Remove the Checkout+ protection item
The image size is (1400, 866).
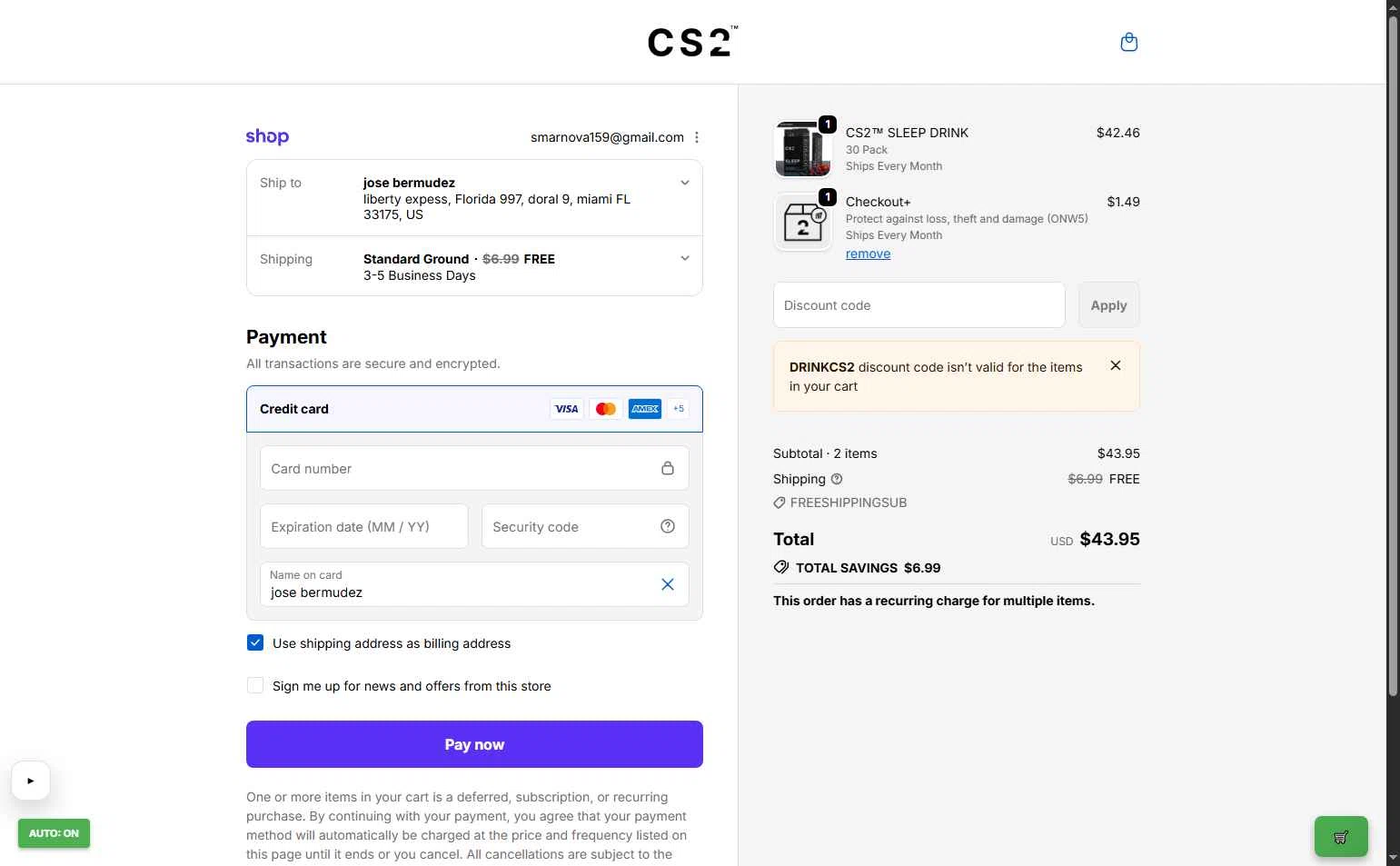point(868,254)
